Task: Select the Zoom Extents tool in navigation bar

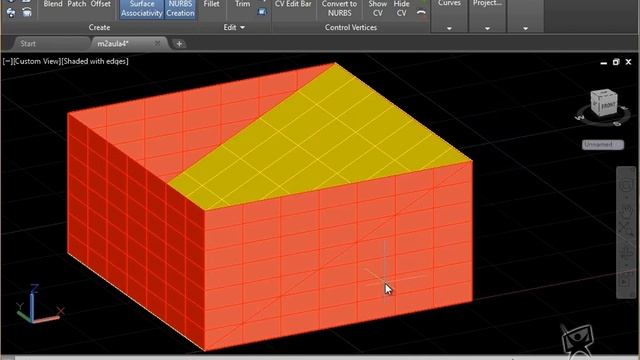Action: click(x=626, y=229)
